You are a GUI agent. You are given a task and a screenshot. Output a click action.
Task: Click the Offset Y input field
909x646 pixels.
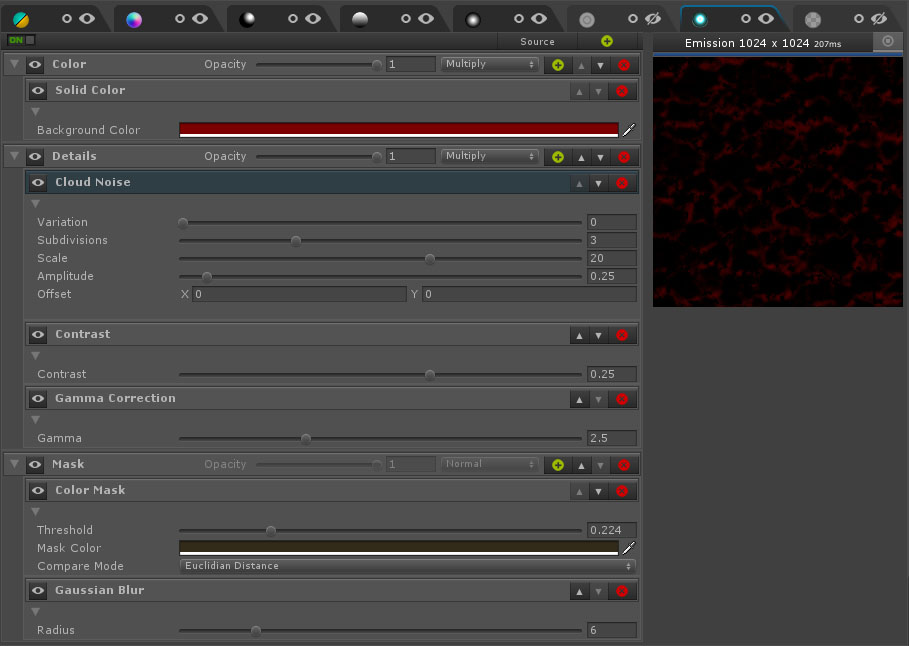tap(529, 294)
